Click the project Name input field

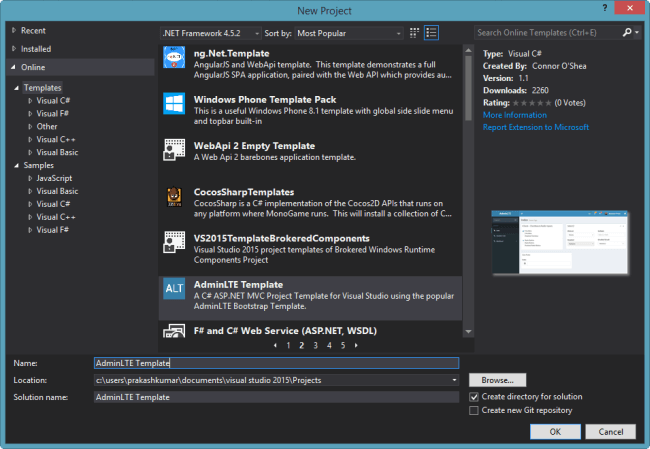click(x=276, y=363)
